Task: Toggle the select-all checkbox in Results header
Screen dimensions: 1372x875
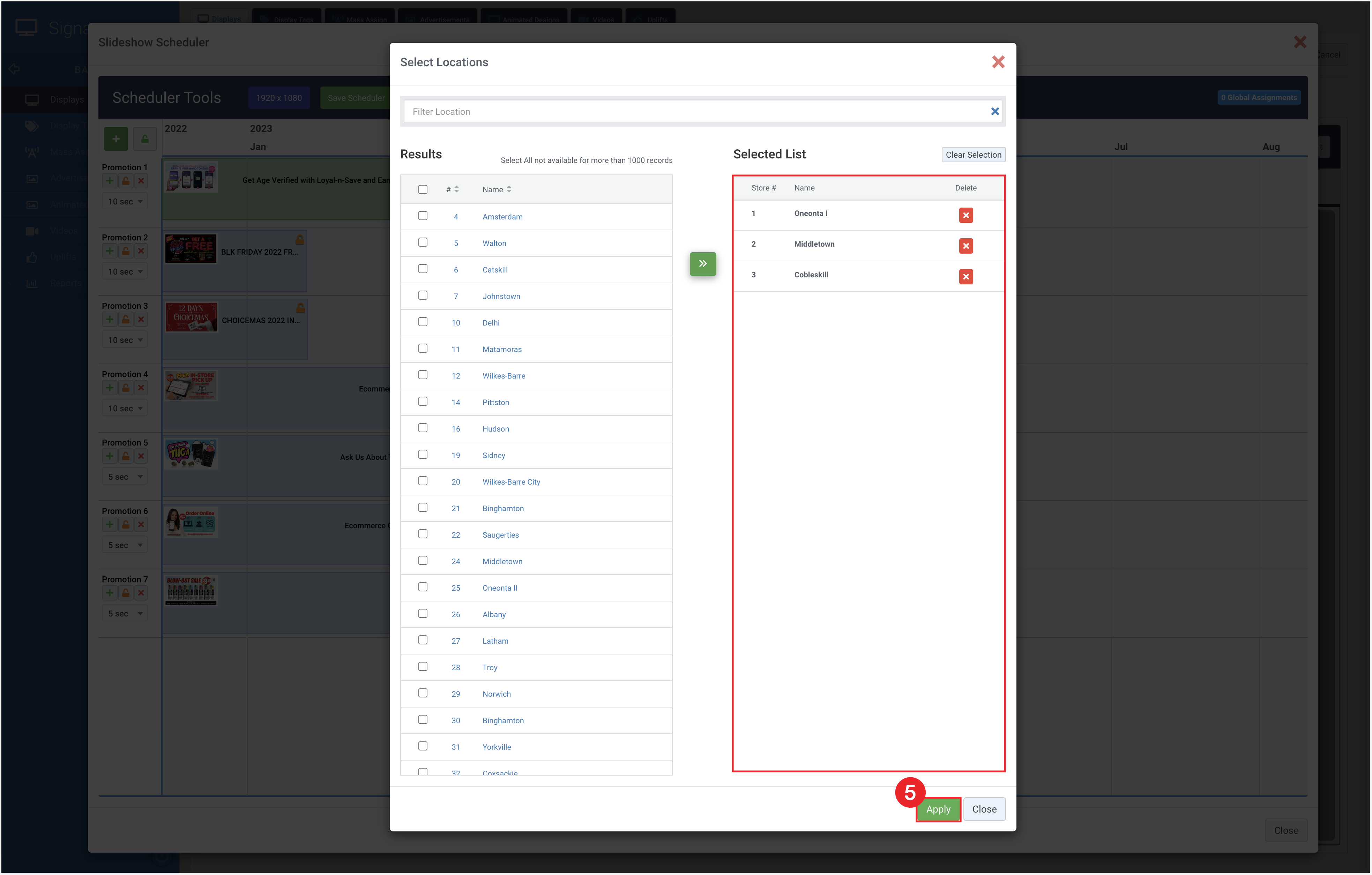Action: [x=422, y=189]
